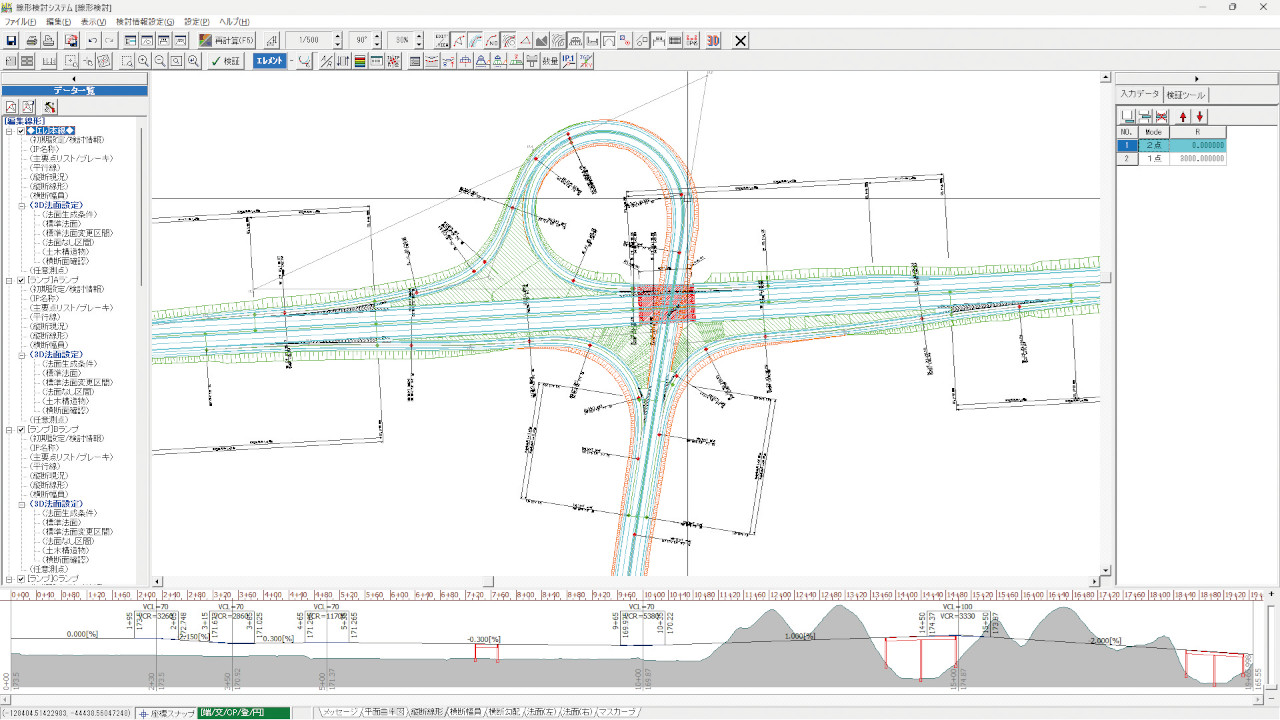Select the triangle shape tool icon
The height and width of the screenshot is (720, 1280).
[x=525, y=41]
